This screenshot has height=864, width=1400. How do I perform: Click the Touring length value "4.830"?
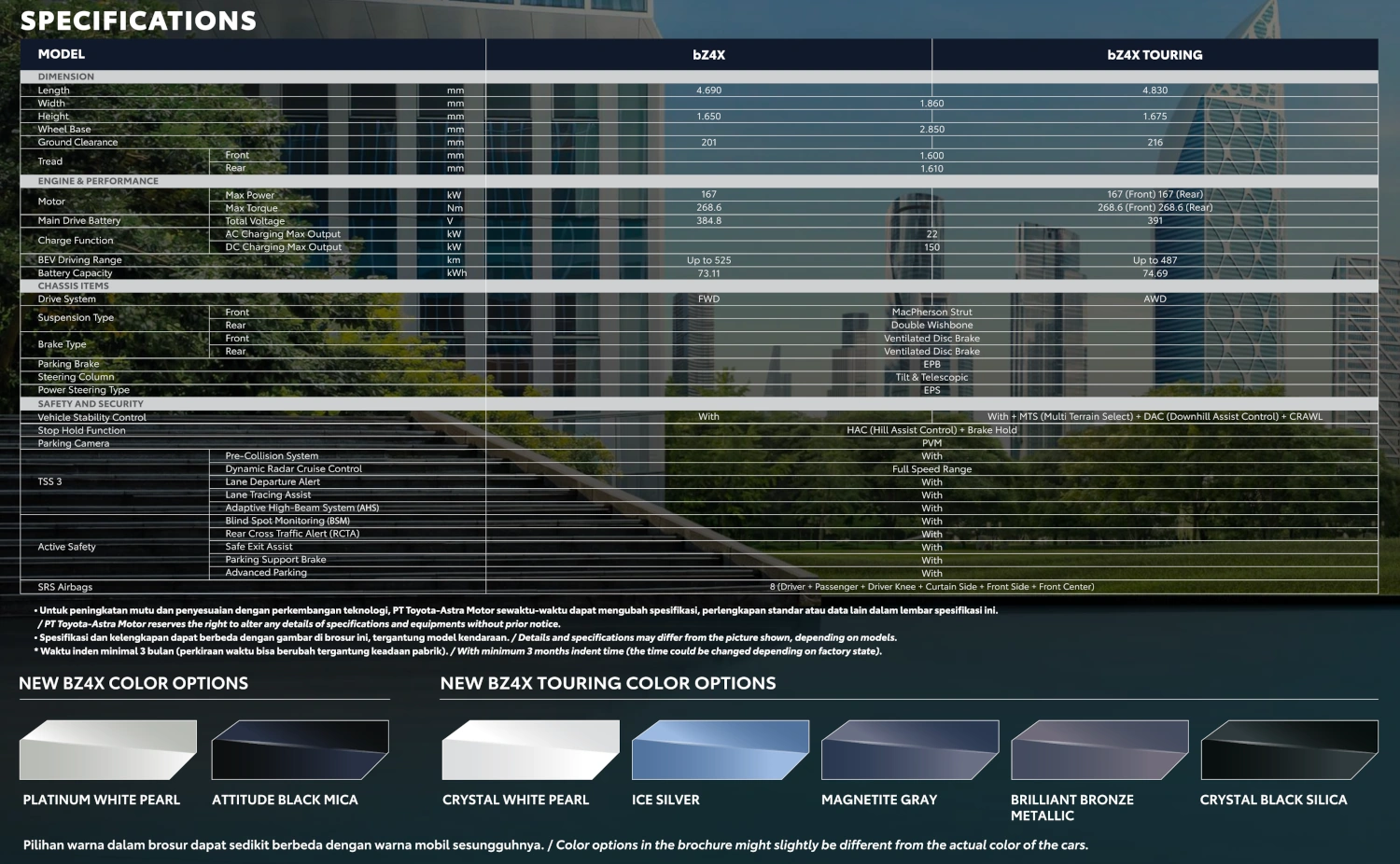click(x=1155, y=91)
